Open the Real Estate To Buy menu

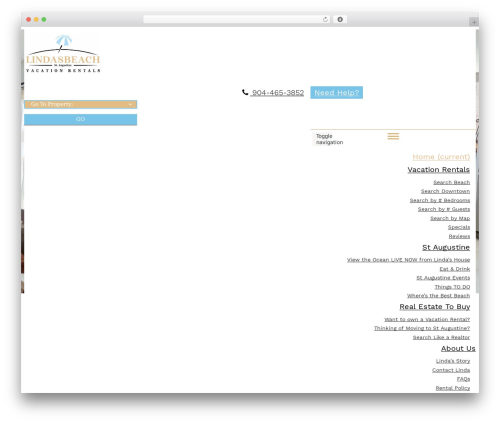click(x=435, y=307)
